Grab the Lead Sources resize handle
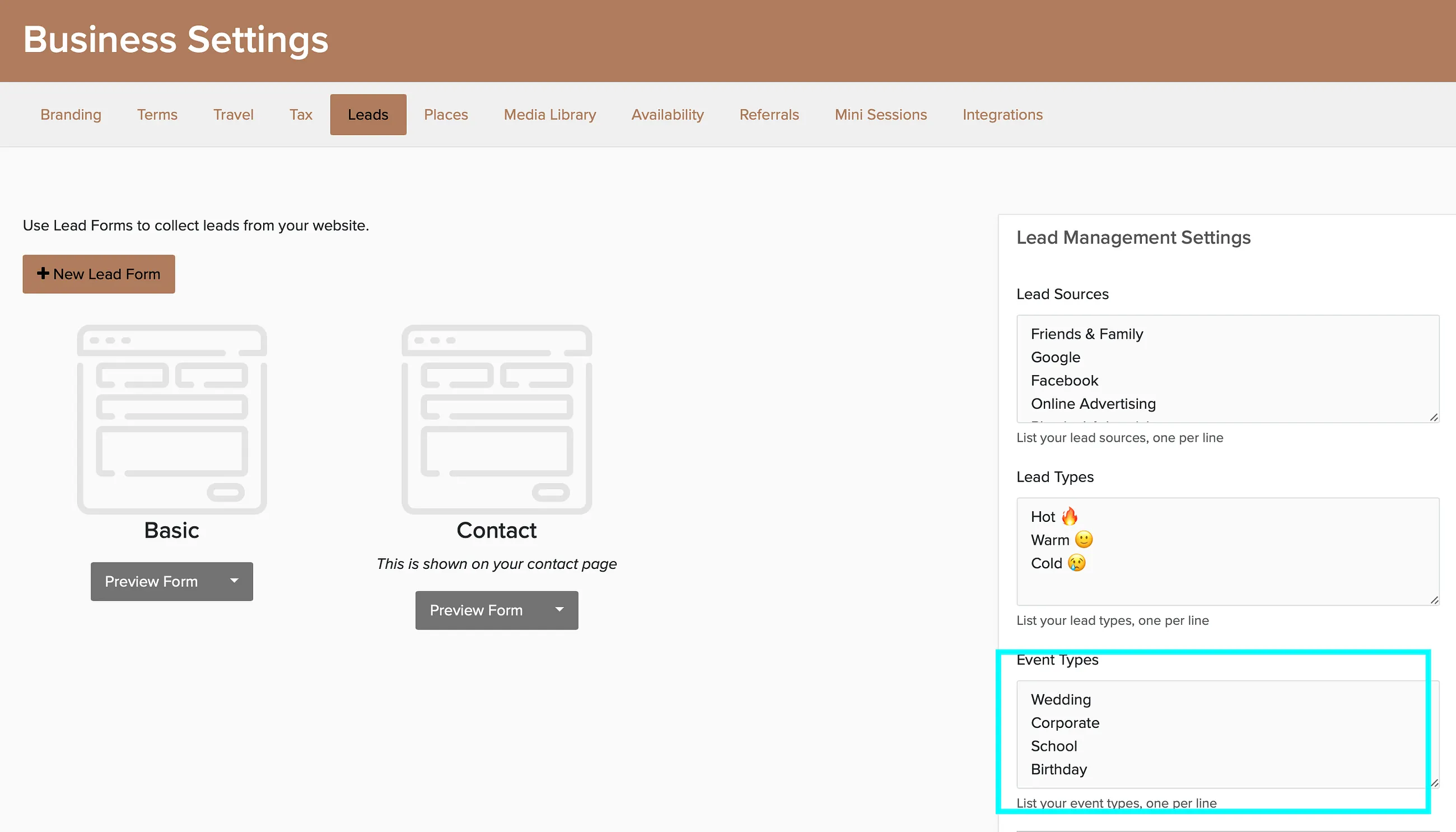 tap(1434, 417)
